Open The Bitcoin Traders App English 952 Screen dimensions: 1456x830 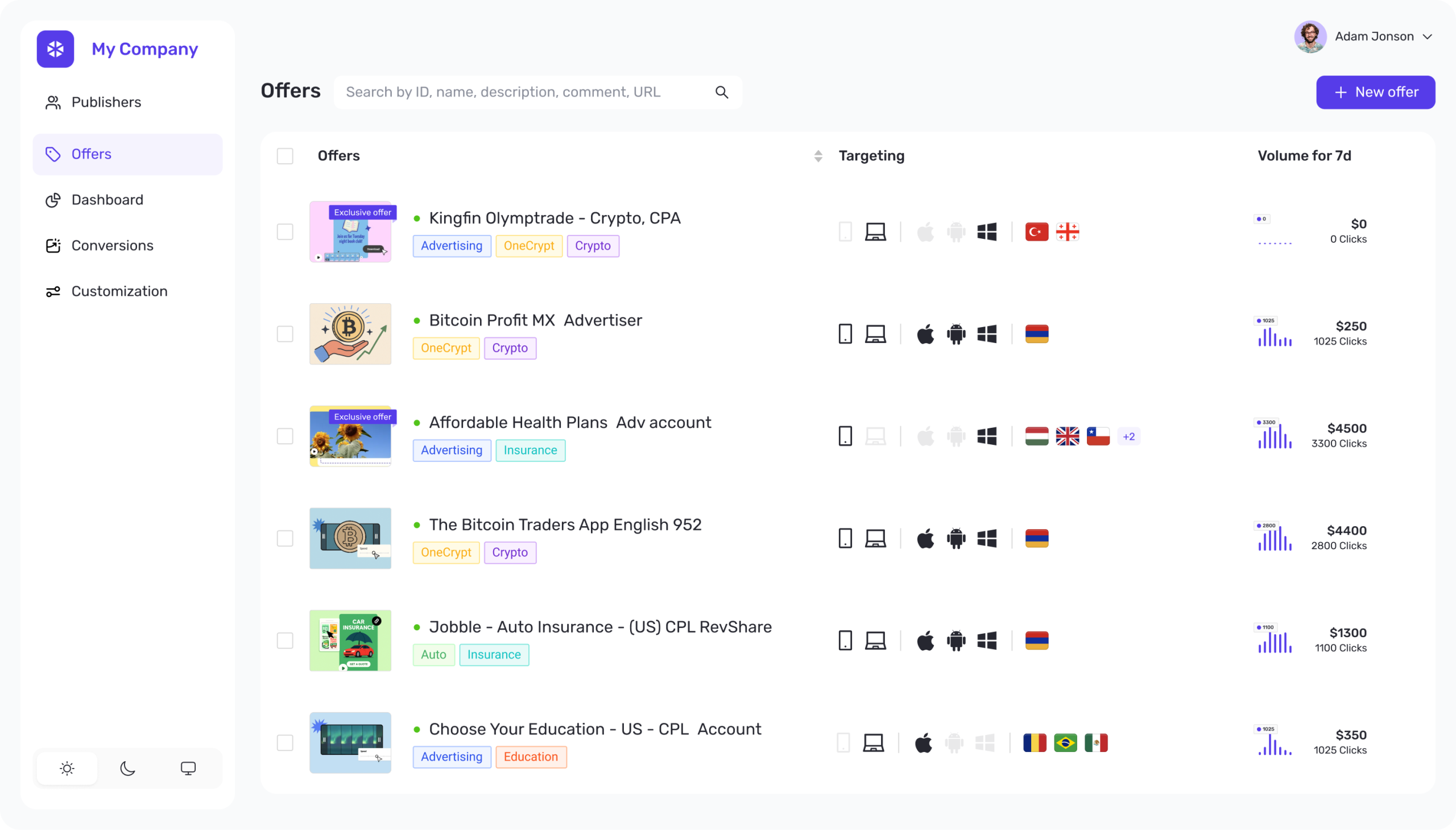[565, 525]
